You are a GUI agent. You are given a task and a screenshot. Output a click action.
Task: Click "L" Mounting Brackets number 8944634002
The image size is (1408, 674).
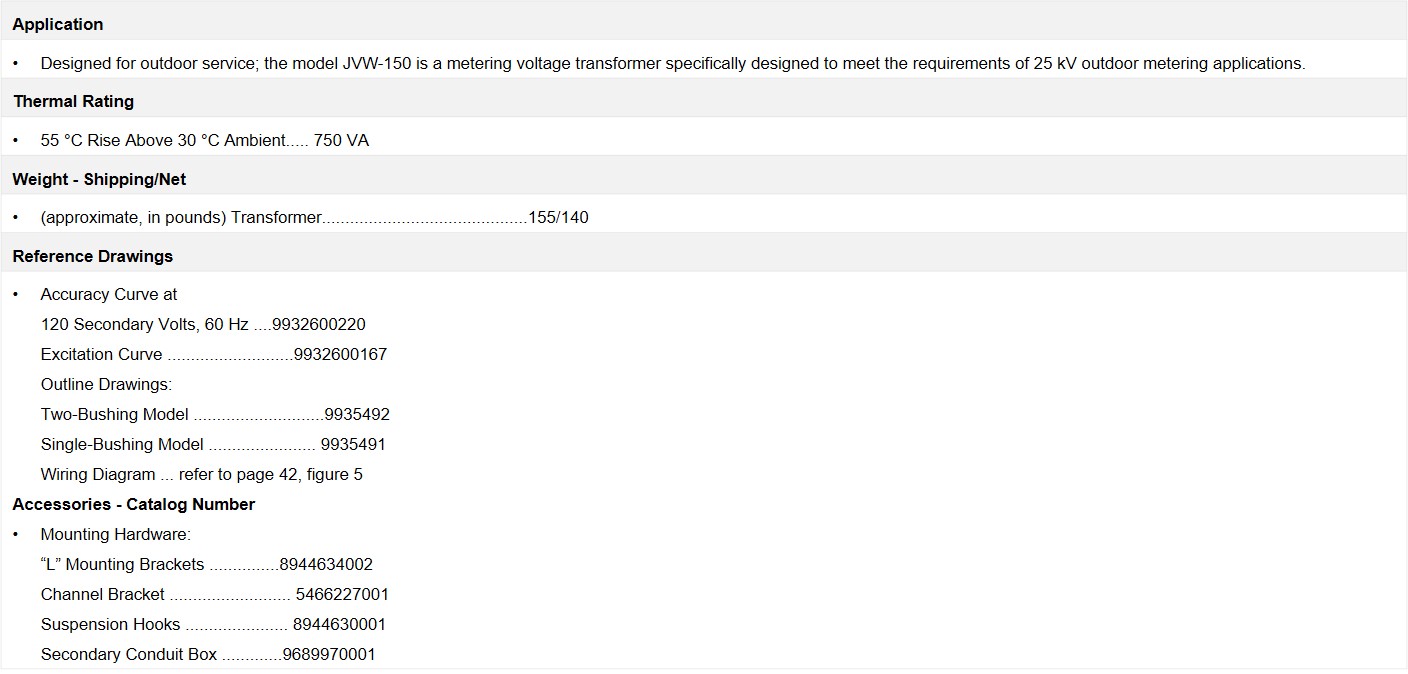(326, 564)
